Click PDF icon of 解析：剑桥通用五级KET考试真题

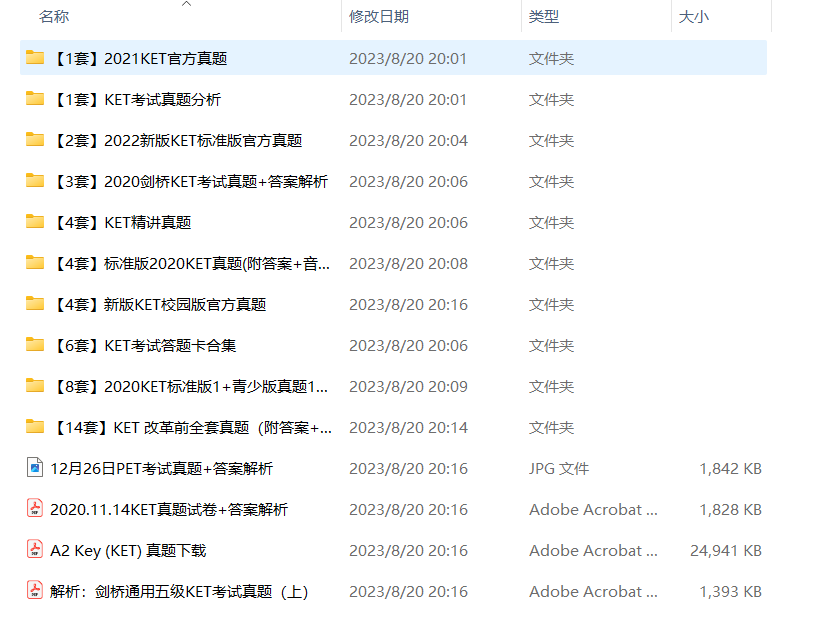(35, 591)
